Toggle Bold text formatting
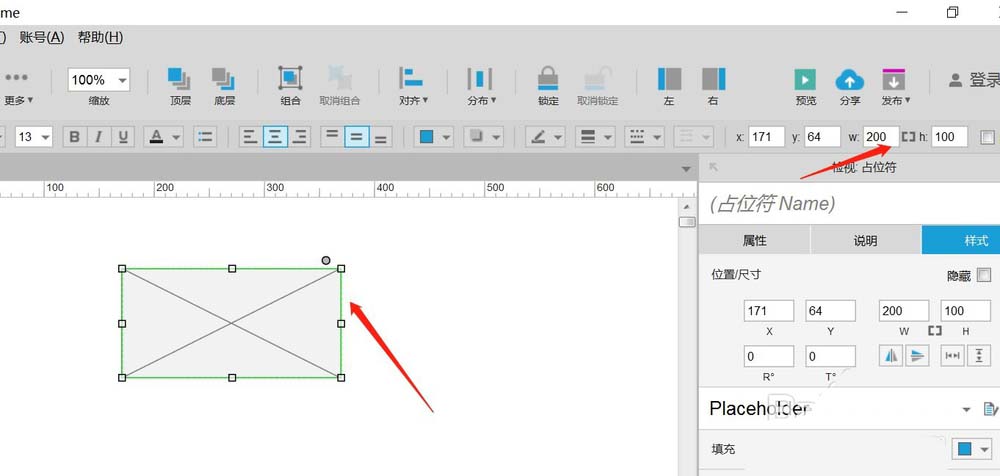The image size is (1000, 476). click(x=75, y=137)
